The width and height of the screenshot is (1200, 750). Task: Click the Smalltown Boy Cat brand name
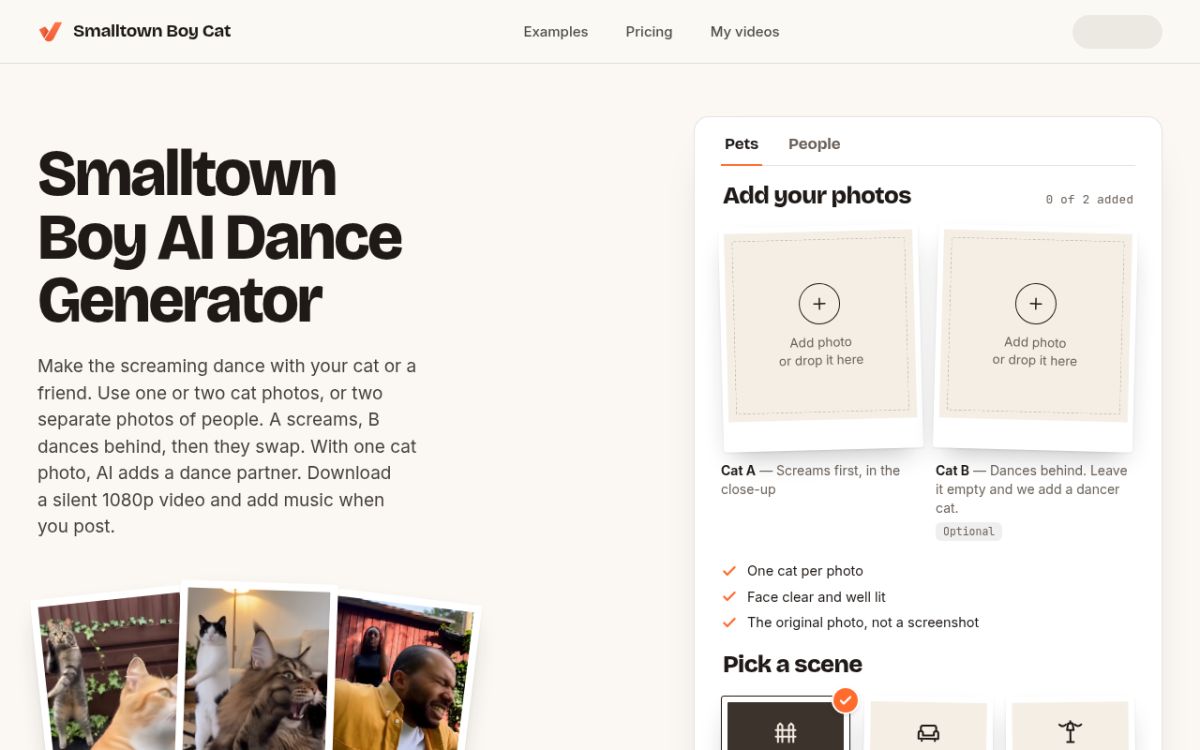152,31
